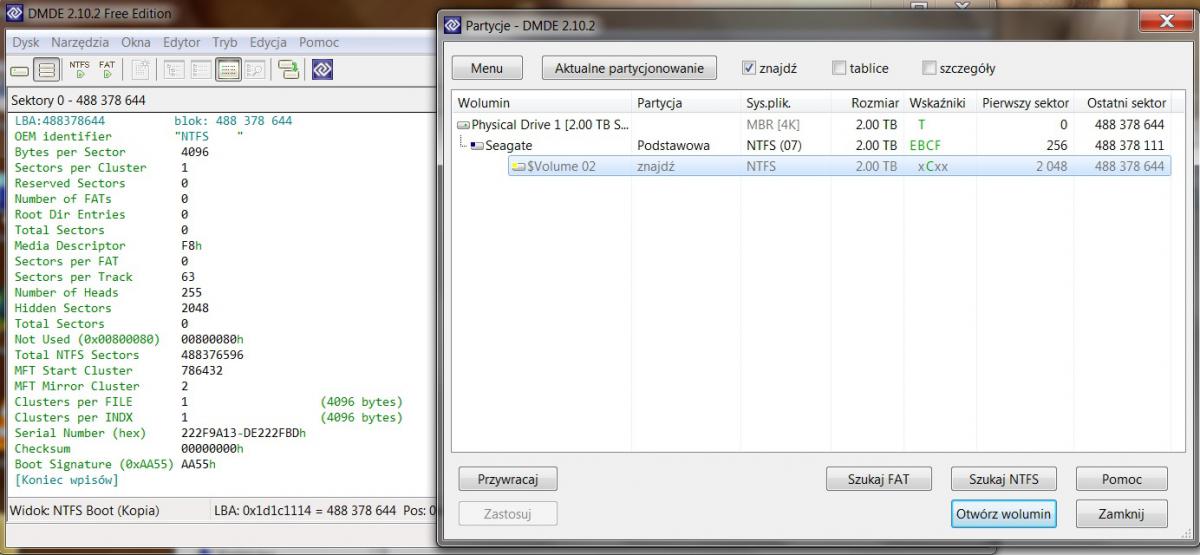Click the partitions toolbar icon

(46, 69)
